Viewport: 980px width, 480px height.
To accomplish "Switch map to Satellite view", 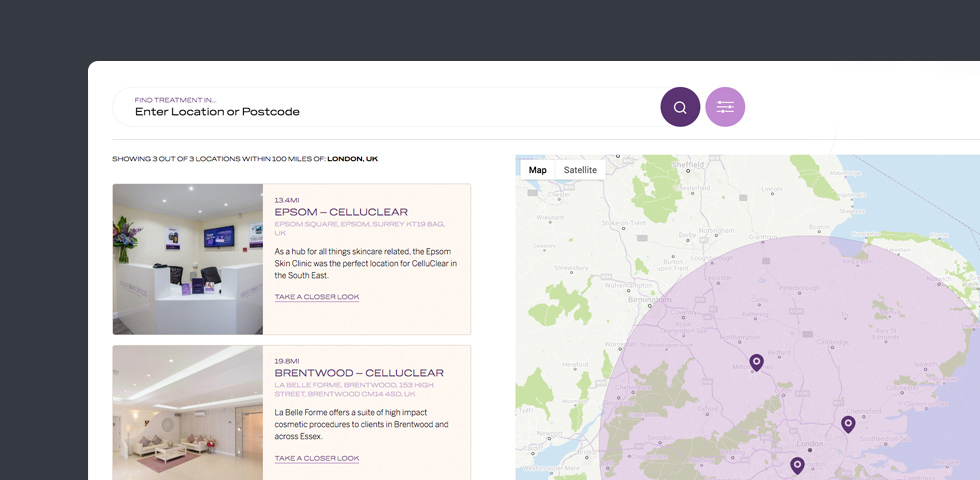I will pos(580,170).
